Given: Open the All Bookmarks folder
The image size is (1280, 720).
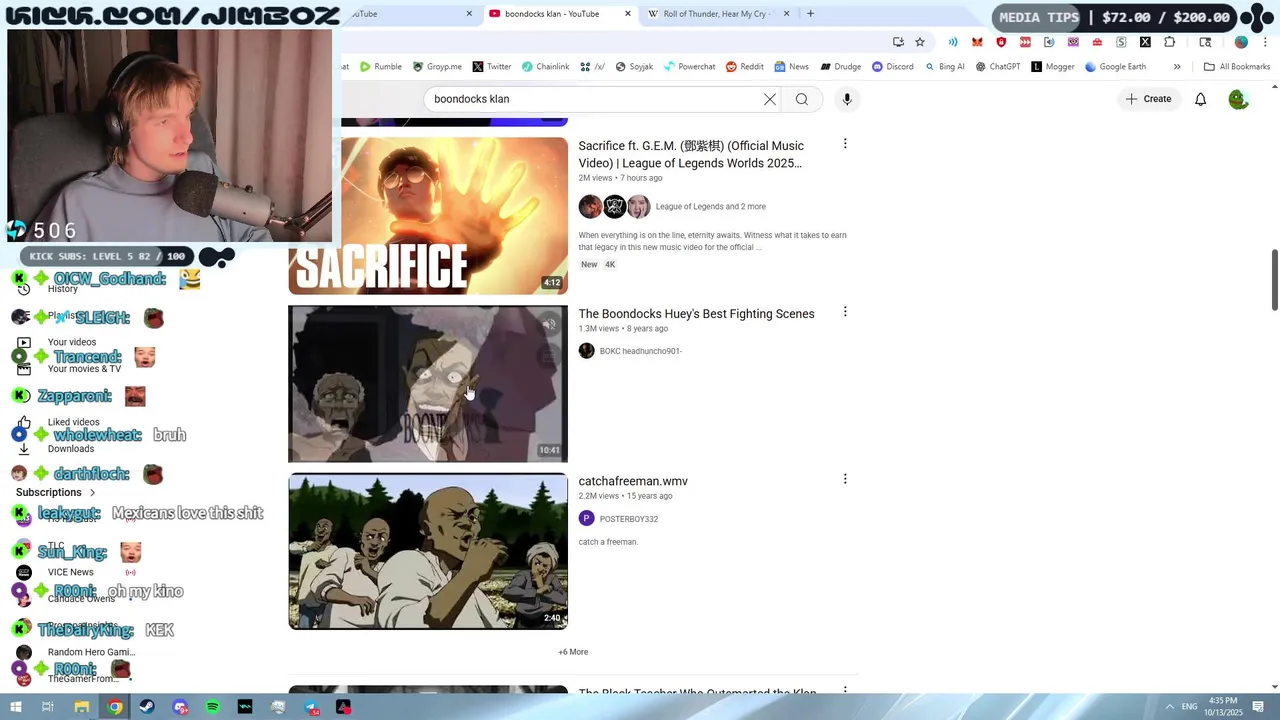Looking at the screenshot, I should pos(1237,67).
